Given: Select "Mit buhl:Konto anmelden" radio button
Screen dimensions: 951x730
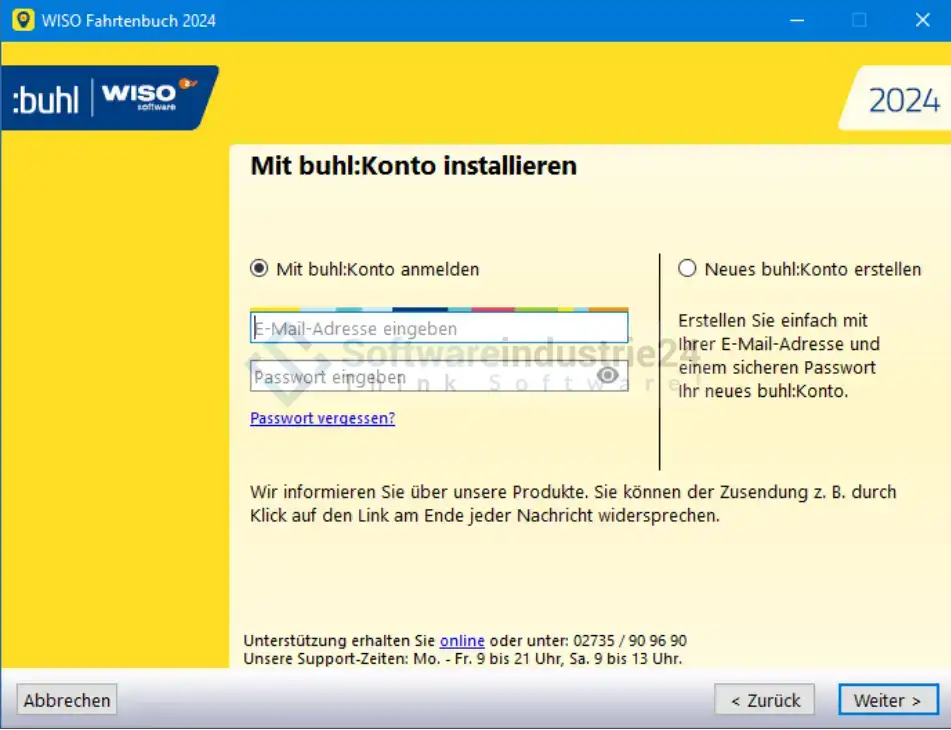Looking at the screenshot, I should pyautogui.click(x=260, y=269).
